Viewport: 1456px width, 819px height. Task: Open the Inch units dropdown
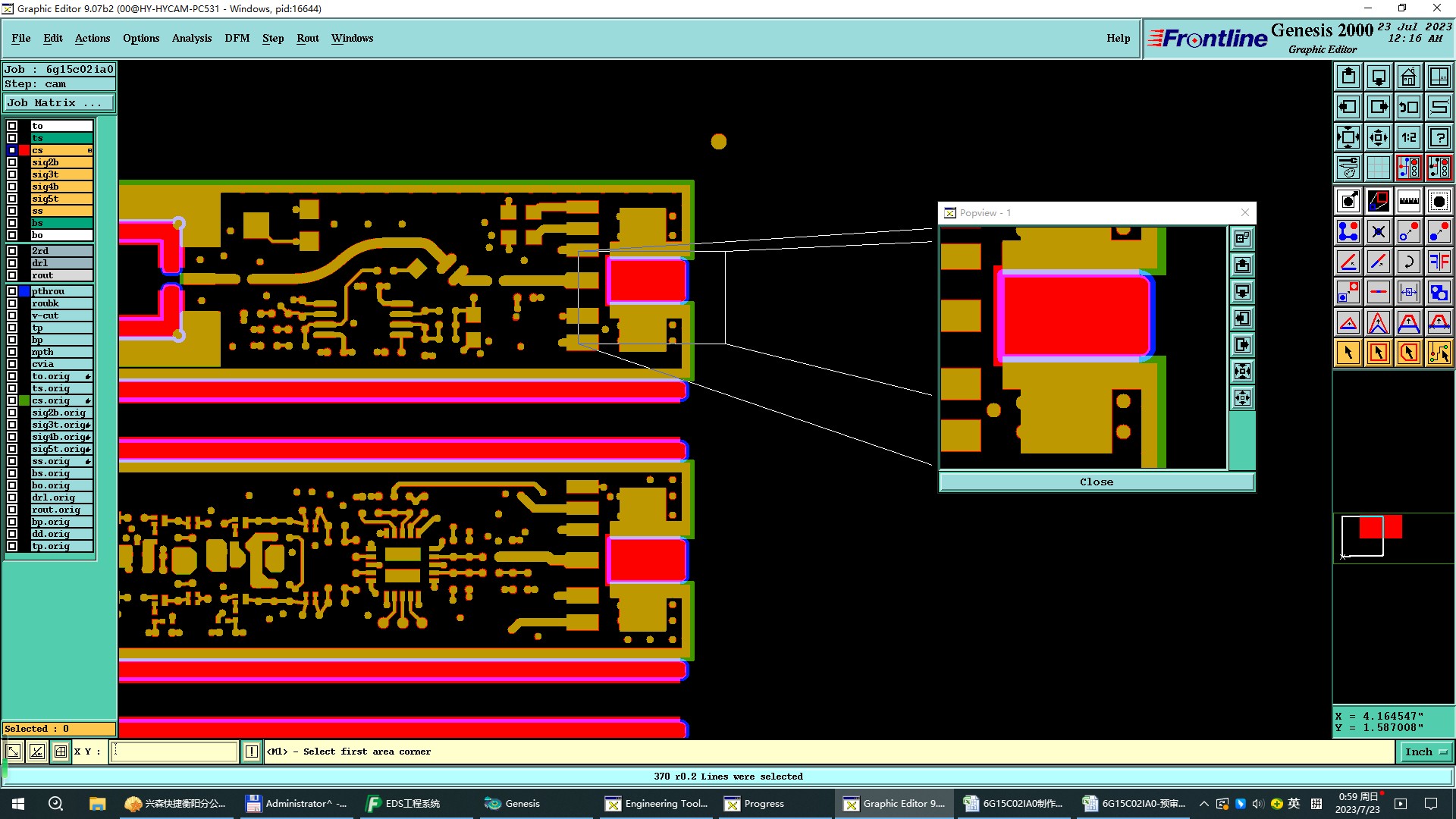click(1426, 752)
